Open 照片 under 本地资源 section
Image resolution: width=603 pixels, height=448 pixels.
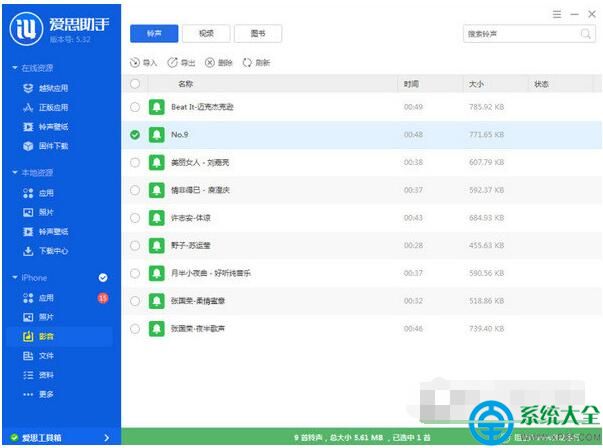[x=38, y=212]
